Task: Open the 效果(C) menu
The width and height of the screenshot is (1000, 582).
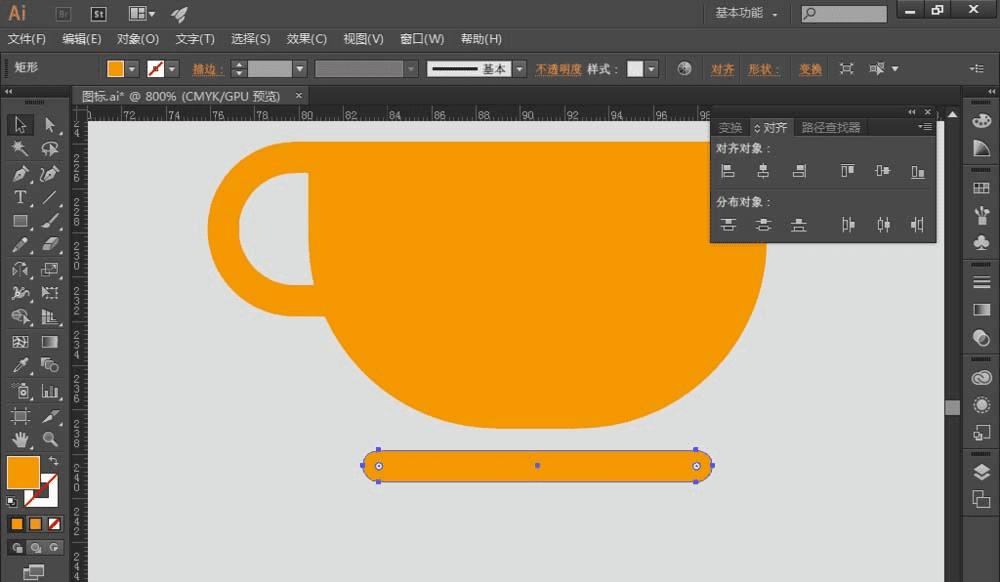Action: [306, 39]
